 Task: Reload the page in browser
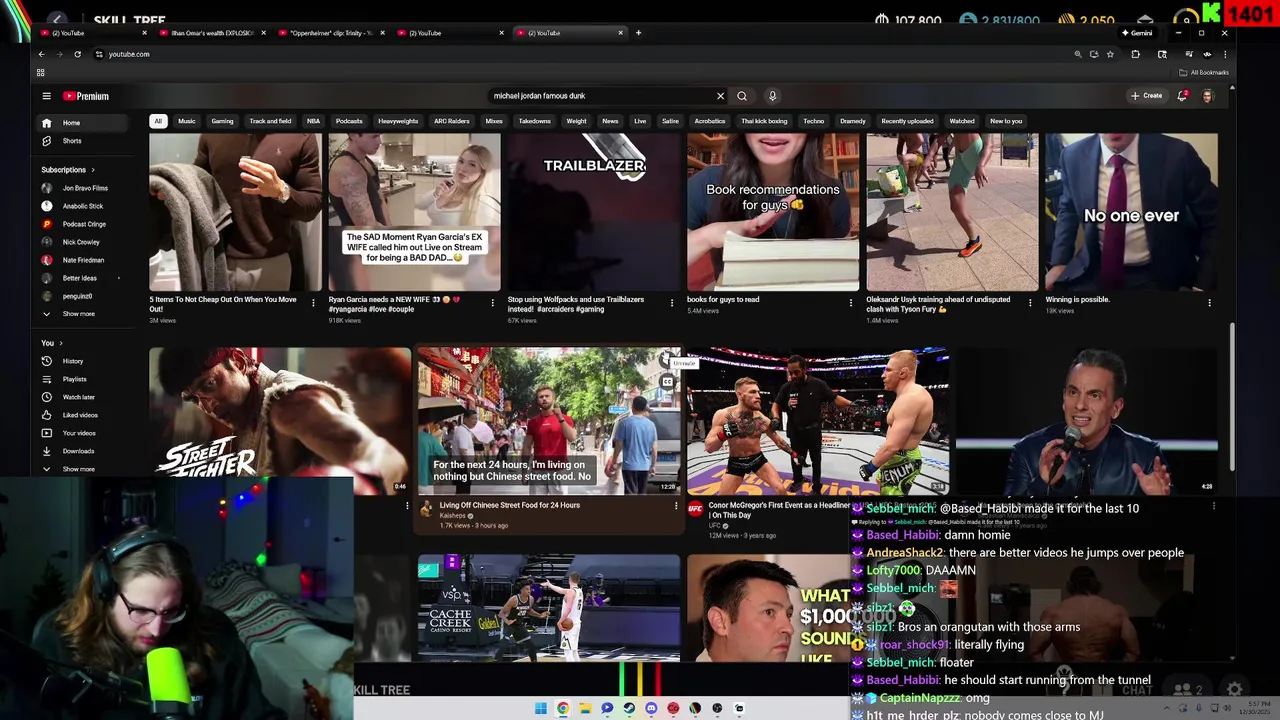77,54
